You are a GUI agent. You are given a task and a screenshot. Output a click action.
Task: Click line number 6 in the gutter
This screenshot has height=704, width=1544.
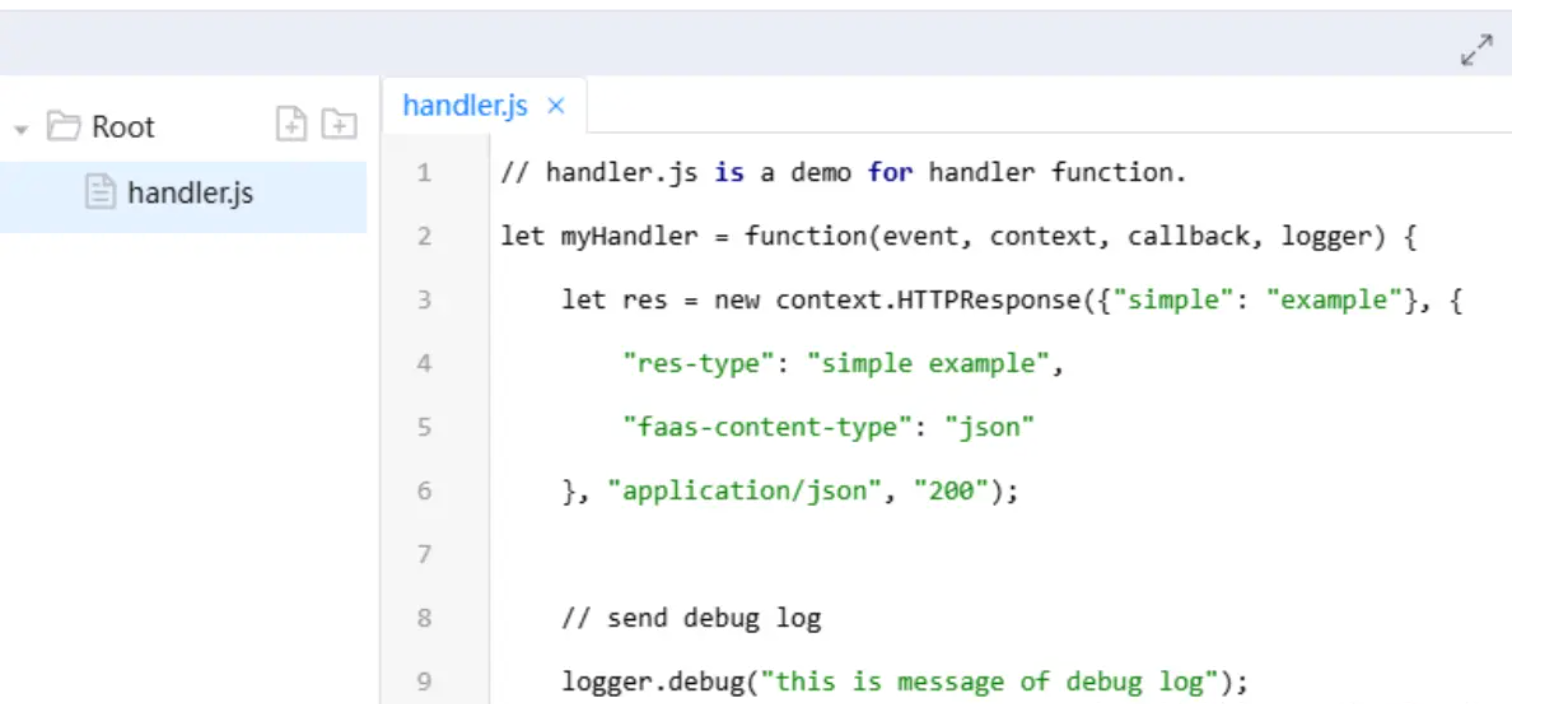424,491
